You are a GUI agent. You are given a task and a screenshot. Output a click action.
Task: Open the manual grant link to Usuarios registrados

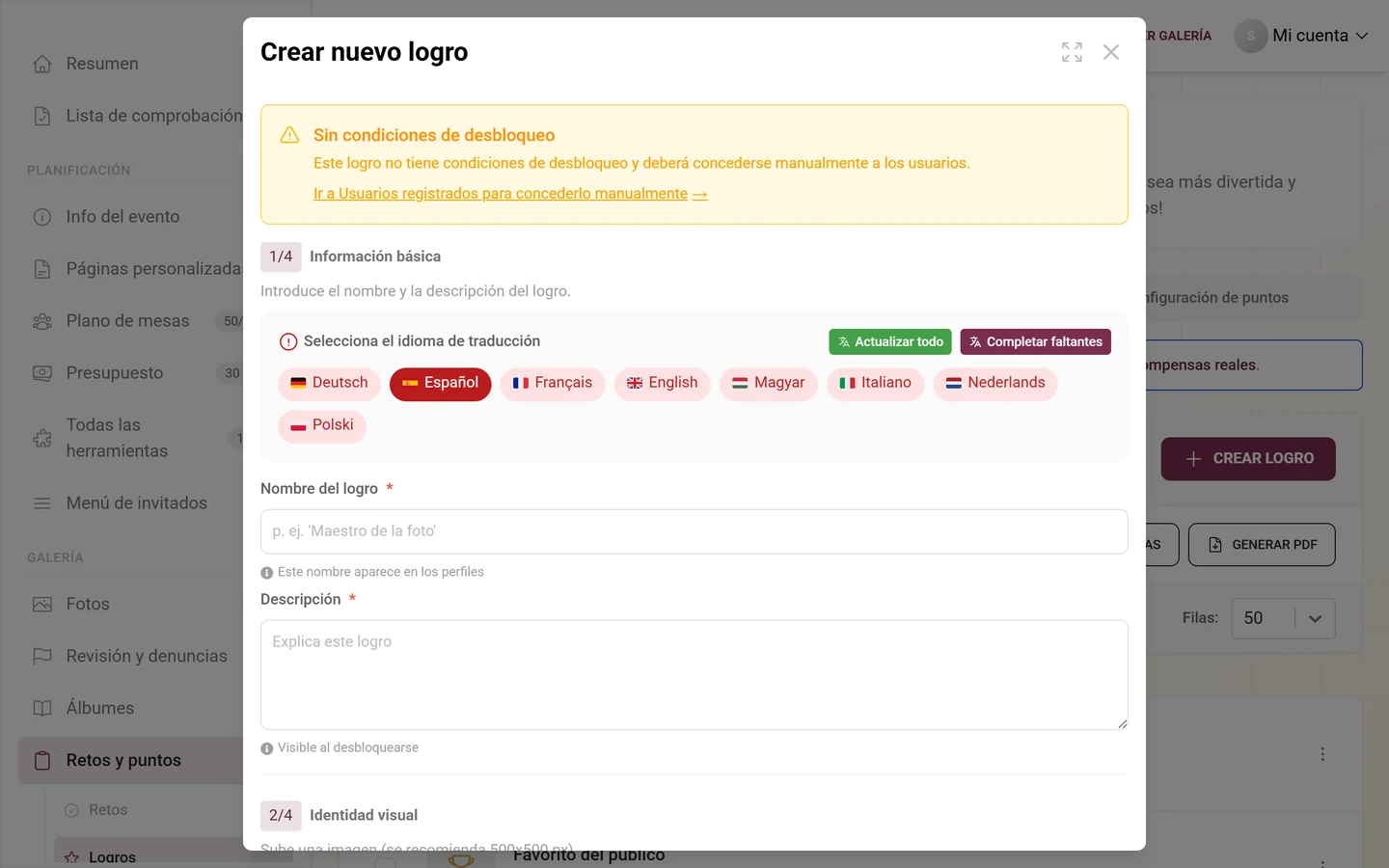click(510, 194)
